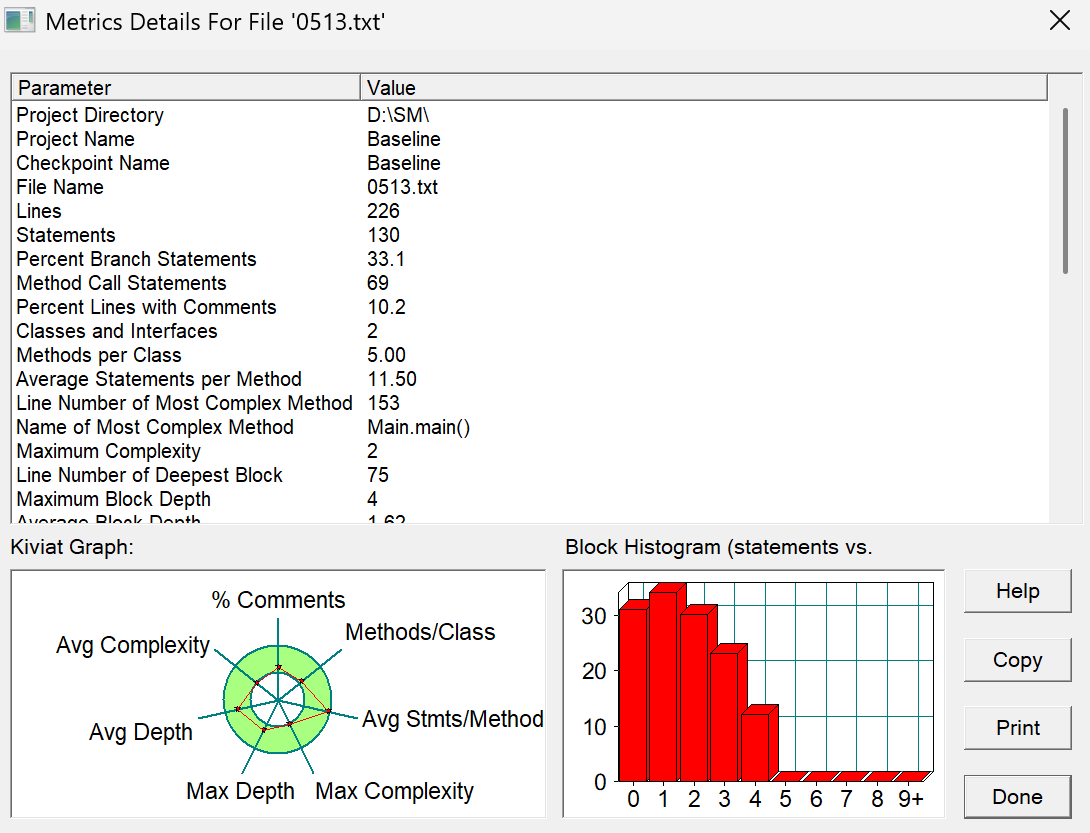Select the Value column header
Viewport: 1090px width, 833px height.
[x=703, y=88]
